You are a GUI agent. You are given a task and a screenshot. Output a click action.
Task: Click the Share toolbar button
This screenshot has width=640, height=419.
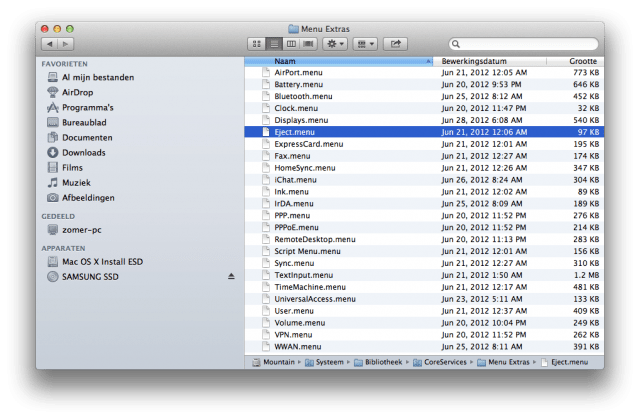(x=396, y=44)
